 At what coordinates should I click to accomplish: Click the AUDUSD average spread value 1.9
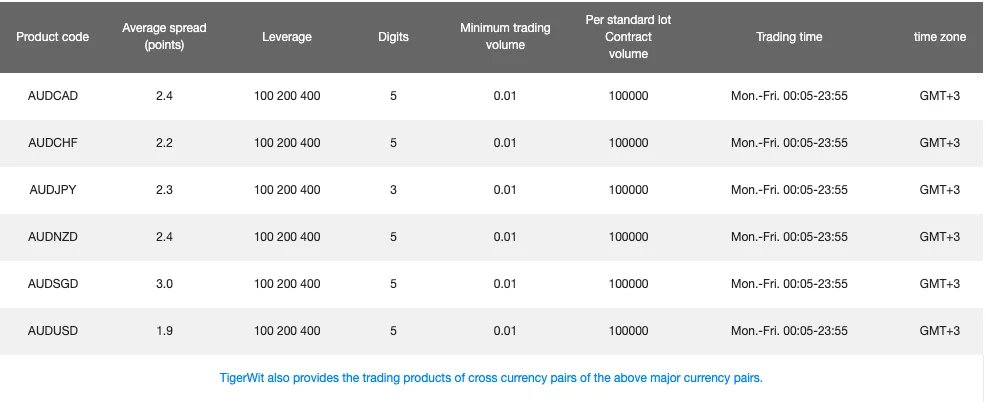pyautogui.click(x=164, y=331)
